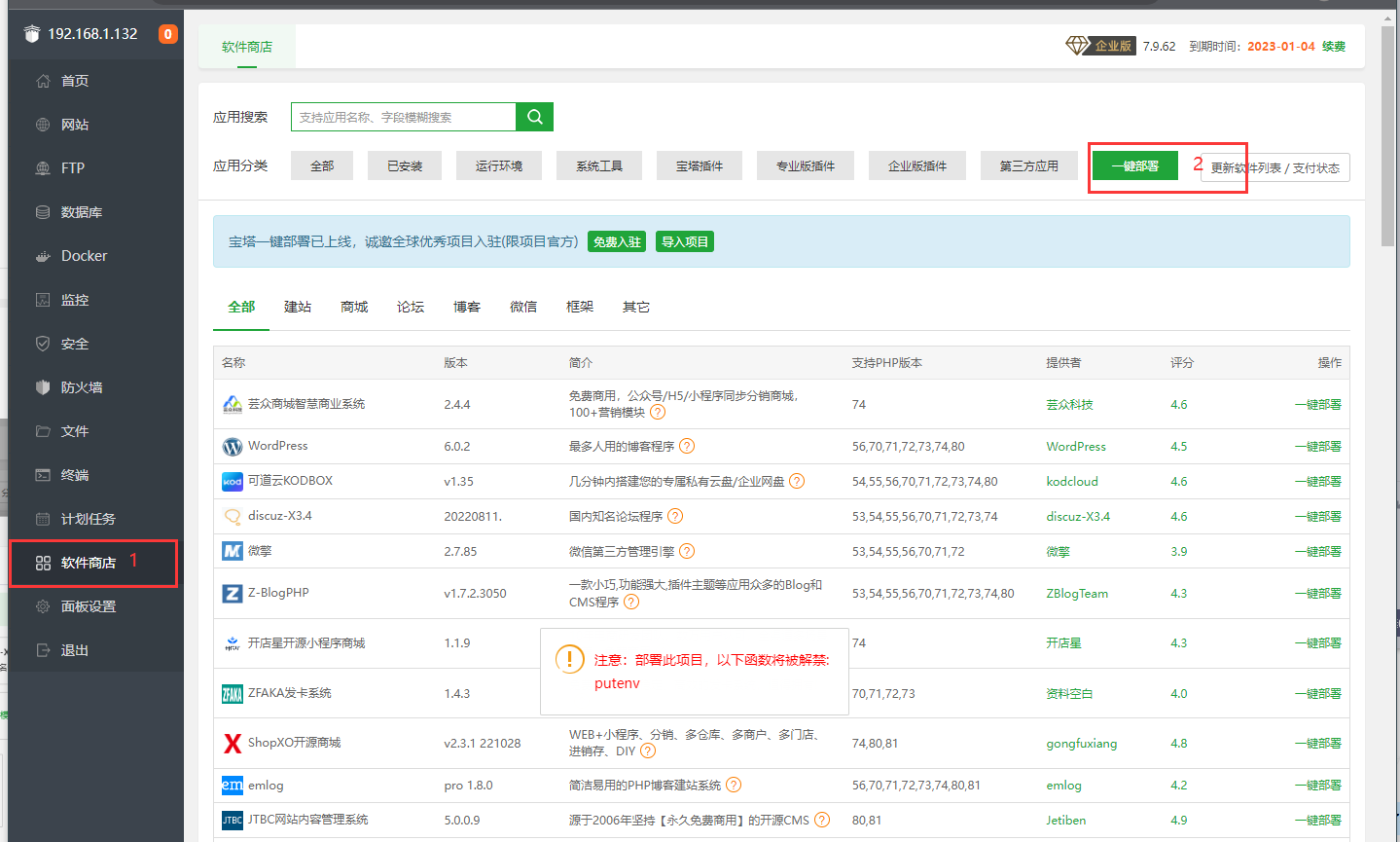Filter apps by 第三方应用
This screenshot has width=1400, height=842.
[x=1029, y=165]
